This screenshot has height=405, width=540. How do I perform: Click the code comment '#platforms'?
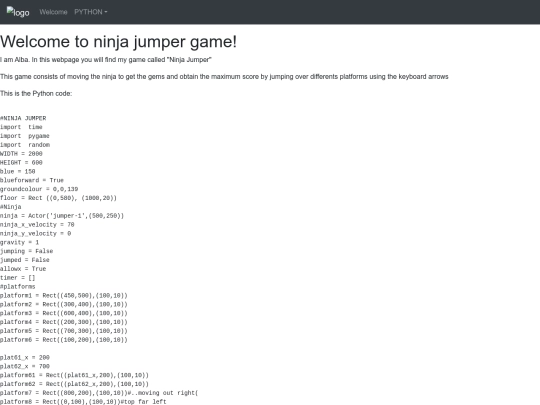[18, 287]
